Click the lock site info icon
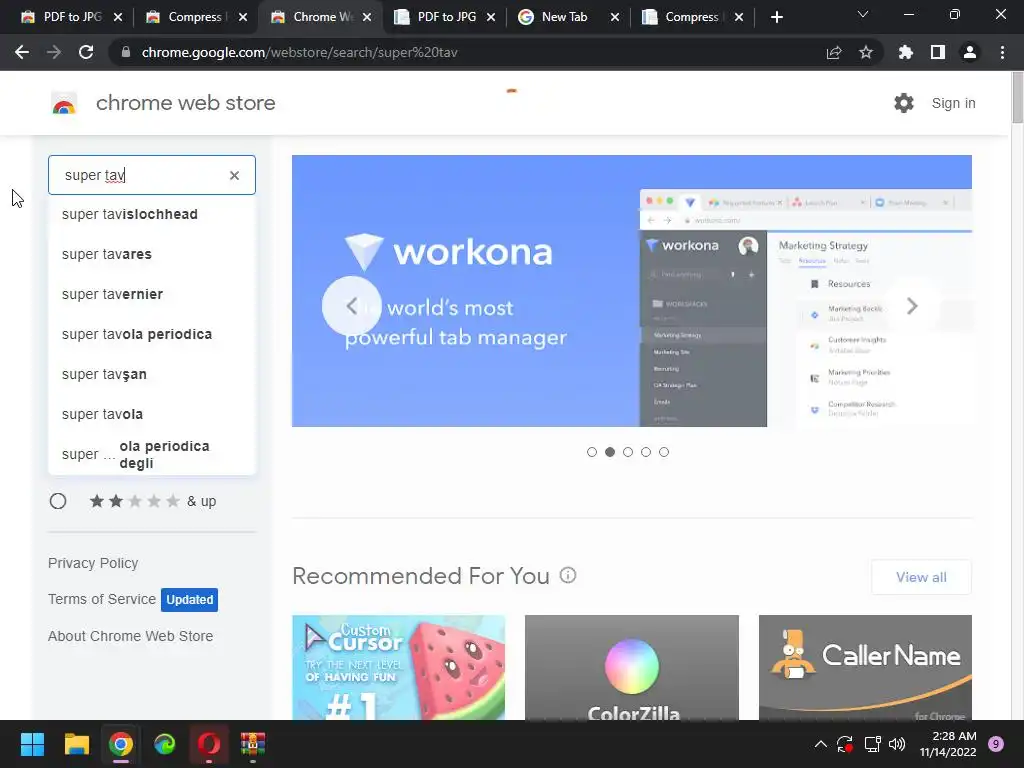Image resolution: width=1024 pixels, height=768 pixels. 126,52
